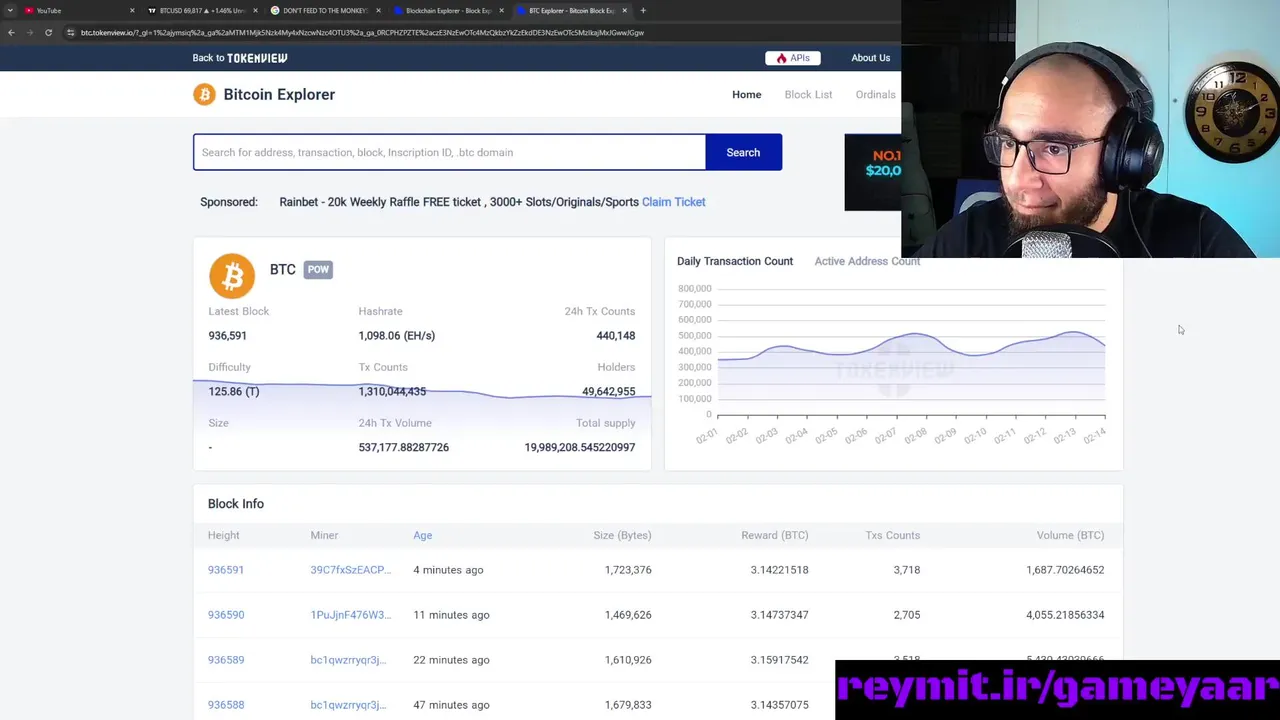The height and width of the screenshot is (720, 1280).
Task: Click the Total supply value 19,989,208.545220997
Action: [580, 448]
